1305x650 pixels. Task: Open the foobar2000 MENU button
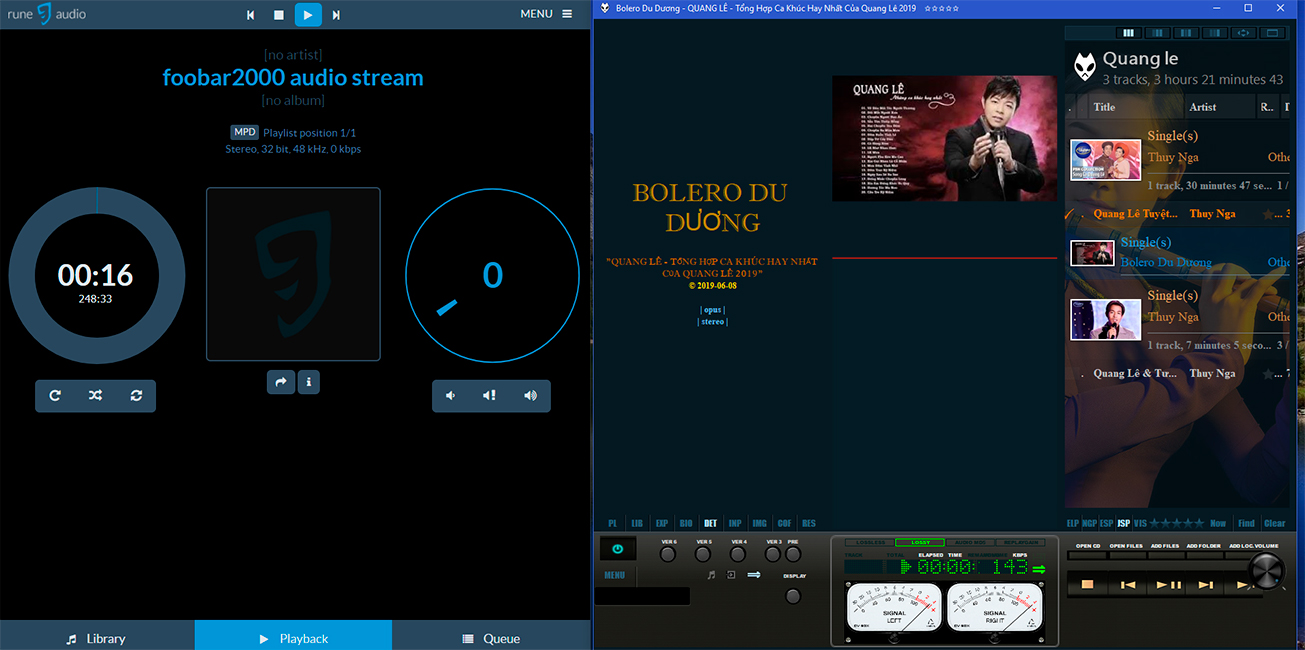point(614,575)
